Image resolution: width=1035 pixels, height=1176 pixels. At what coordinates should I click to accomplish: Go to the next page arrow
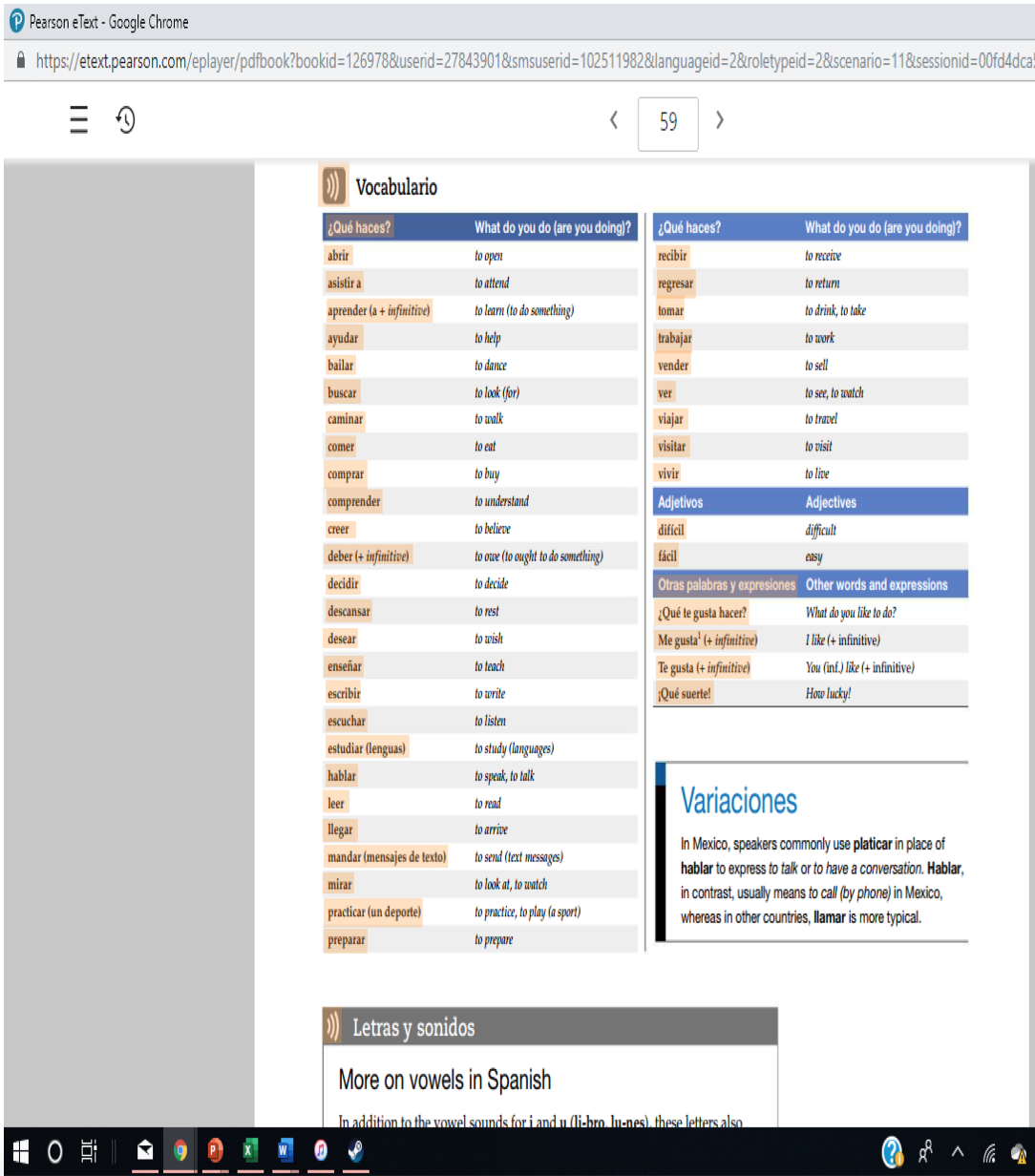click(x=721, y=120)
